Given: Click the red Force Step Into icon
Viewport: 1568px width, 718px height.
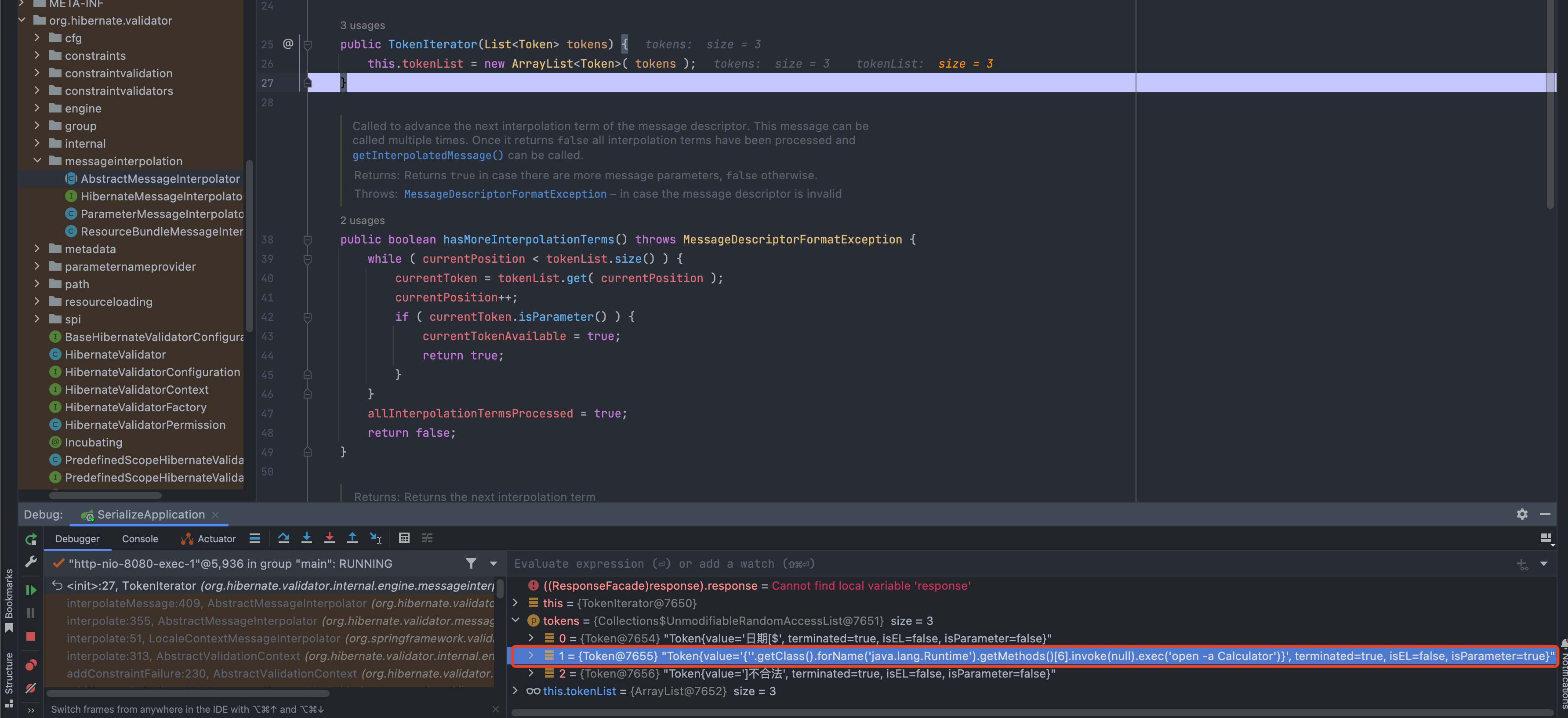Looking at the screenshot, I should (x=329, y=538).
